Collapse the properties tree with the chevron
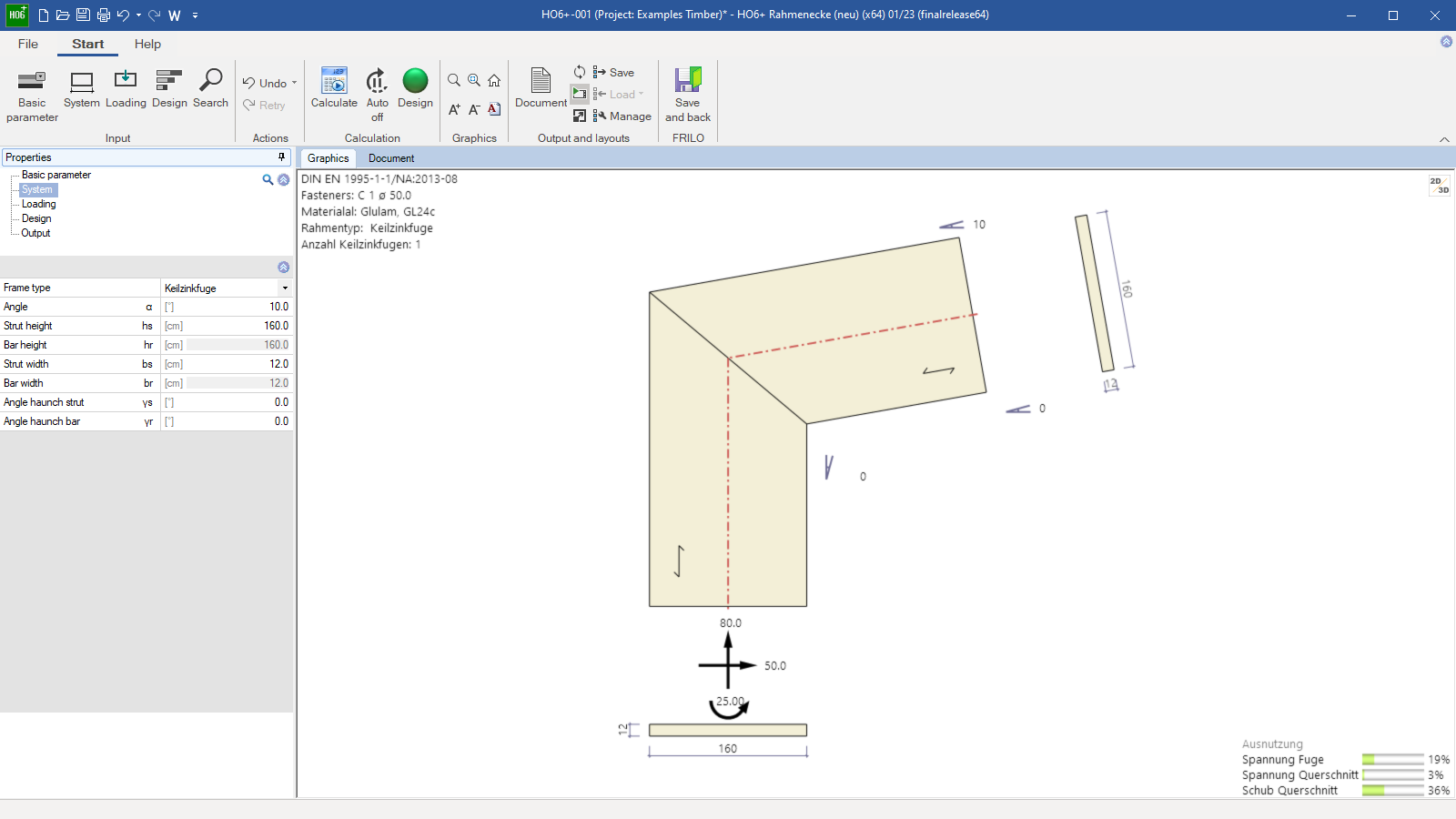Image resolution: width=1456 pixels, height=819 pixels. pyautogui.click(x=284, y=180)
